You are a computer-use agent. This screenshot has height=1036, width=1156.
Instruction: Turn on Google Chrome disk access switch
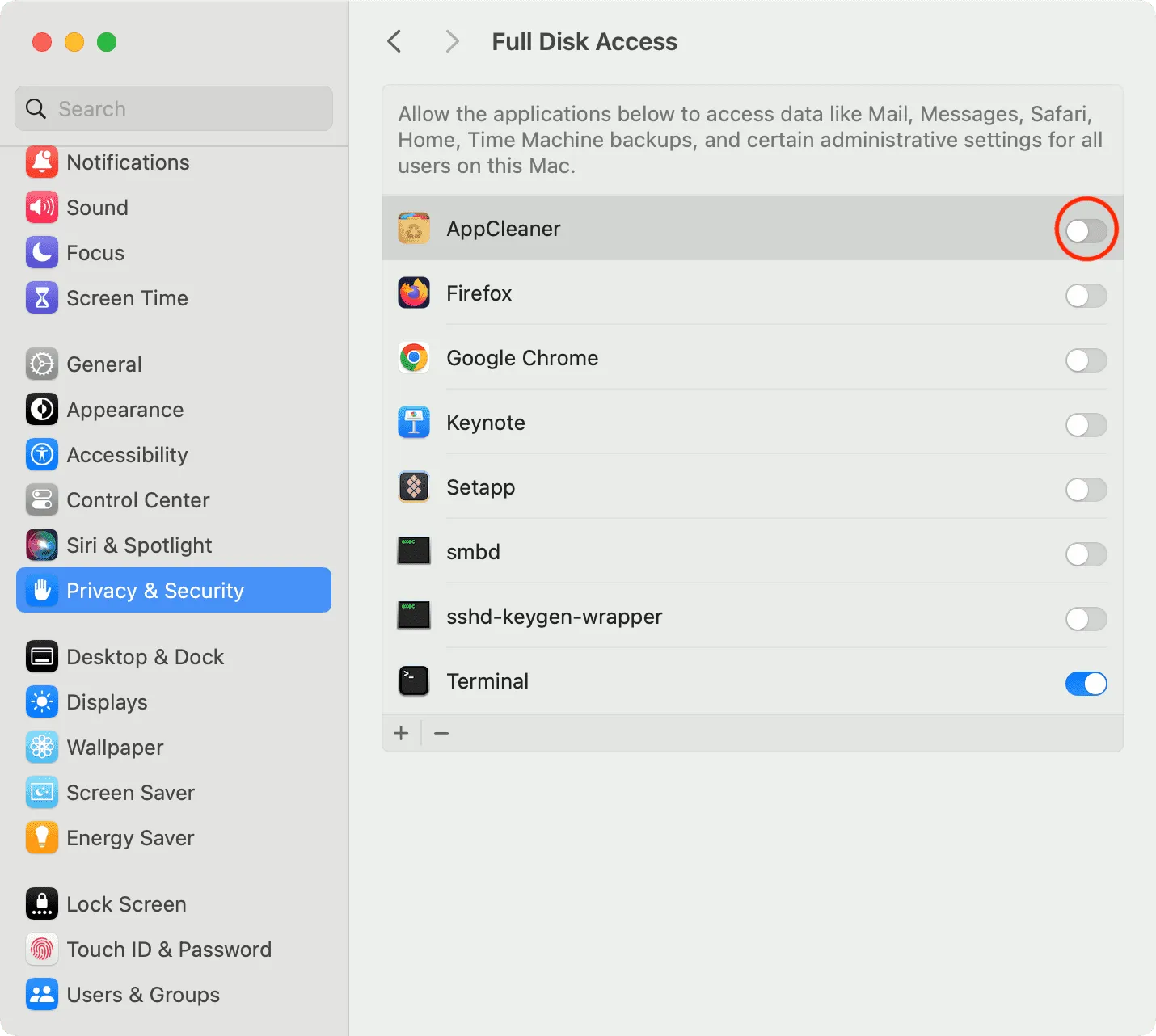(1086, 360)
